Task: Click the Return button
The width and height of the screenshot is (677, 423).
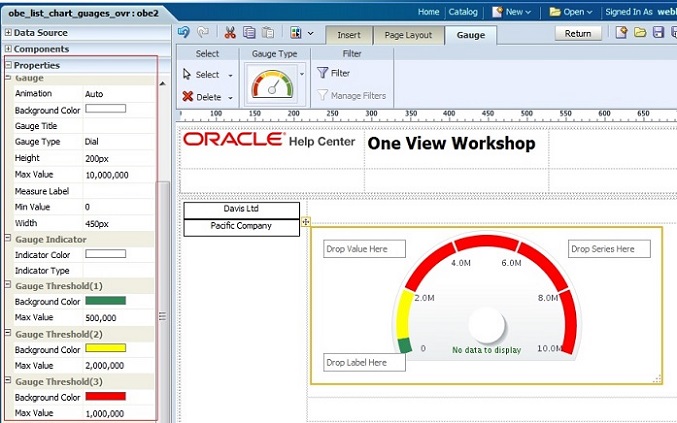Action: click(578, 33)
